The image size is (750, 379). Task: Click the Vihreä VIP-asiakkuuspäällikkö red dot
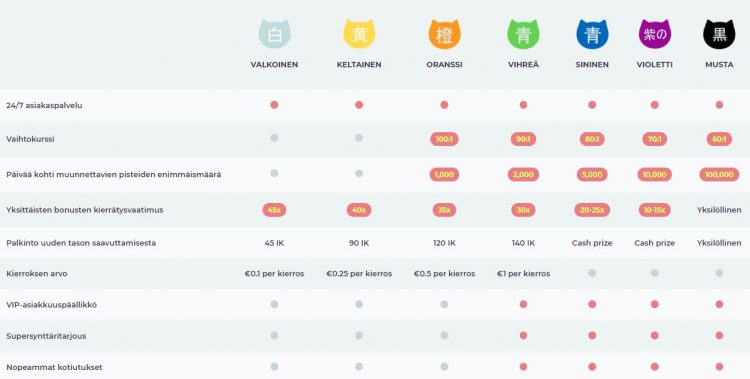(x=523, y=304)
